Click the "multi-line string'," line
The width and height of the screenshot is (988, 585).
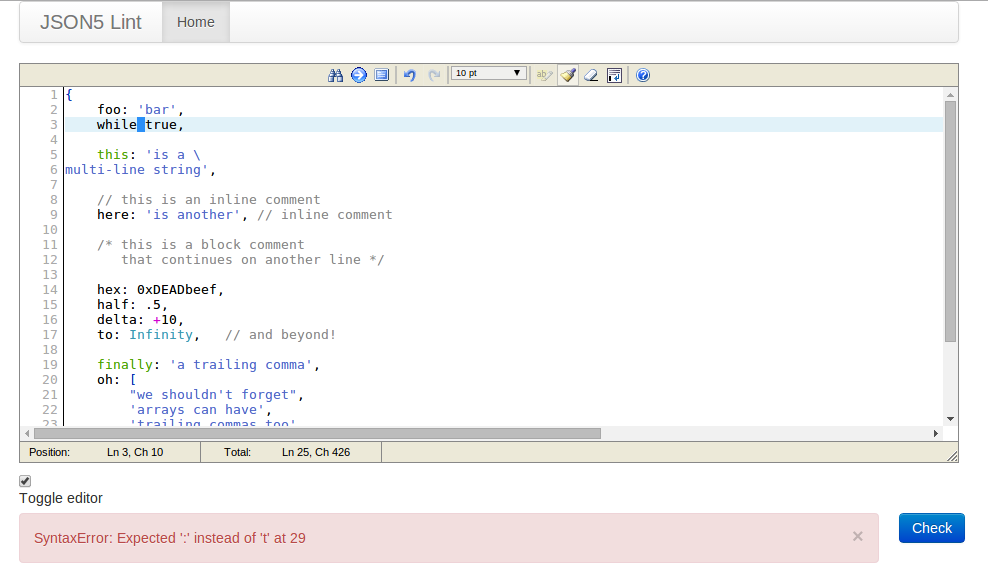(141, 170)
